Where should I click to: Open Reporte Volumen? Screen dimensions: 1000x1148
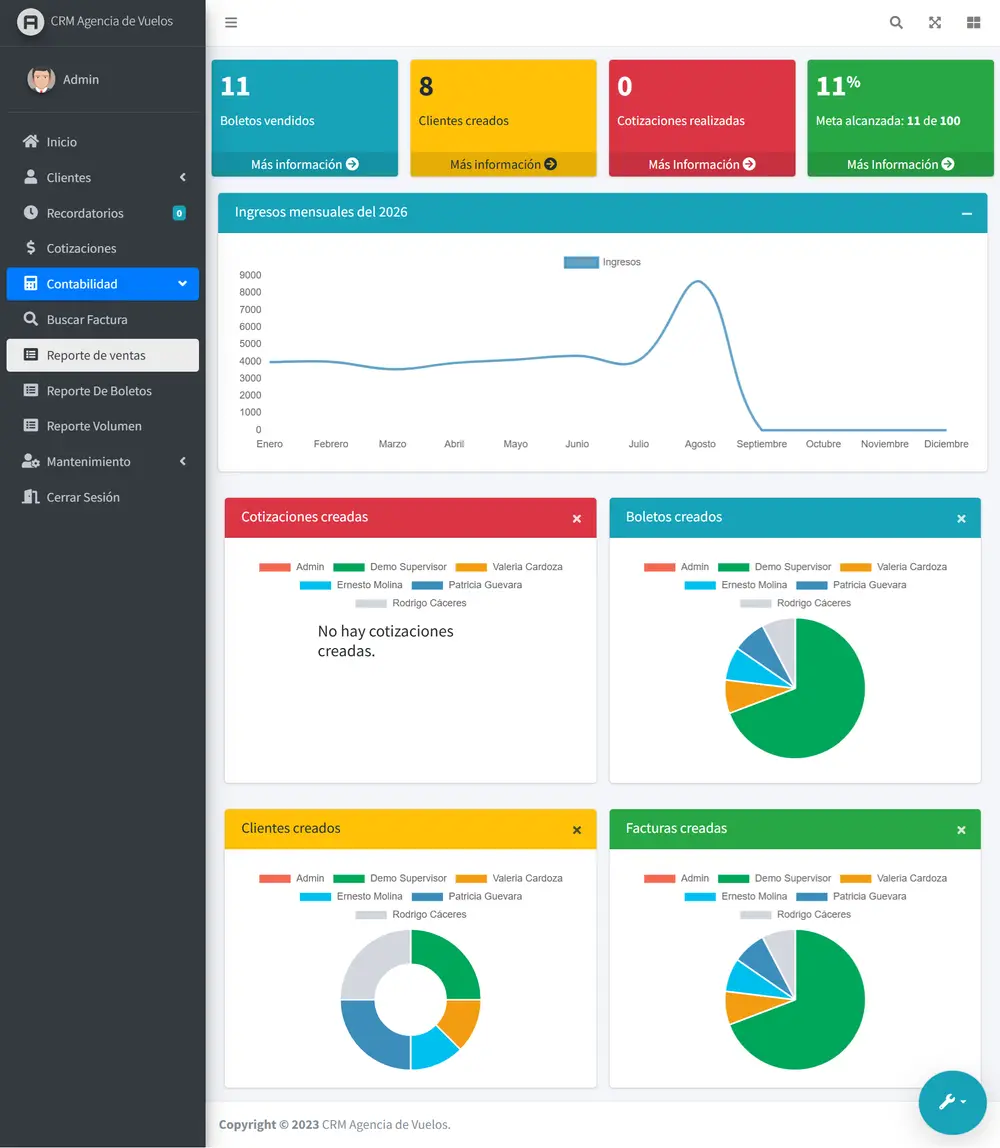point(102,425)
